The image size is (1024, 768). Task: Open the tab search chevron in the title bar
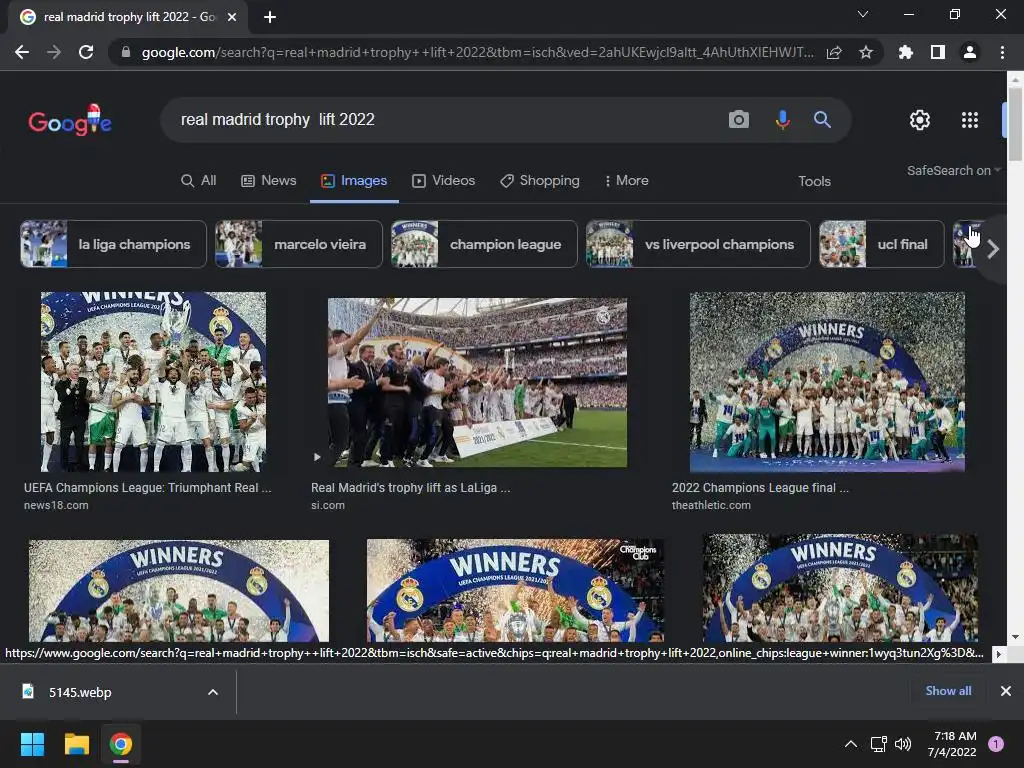[x=863, y=14]
